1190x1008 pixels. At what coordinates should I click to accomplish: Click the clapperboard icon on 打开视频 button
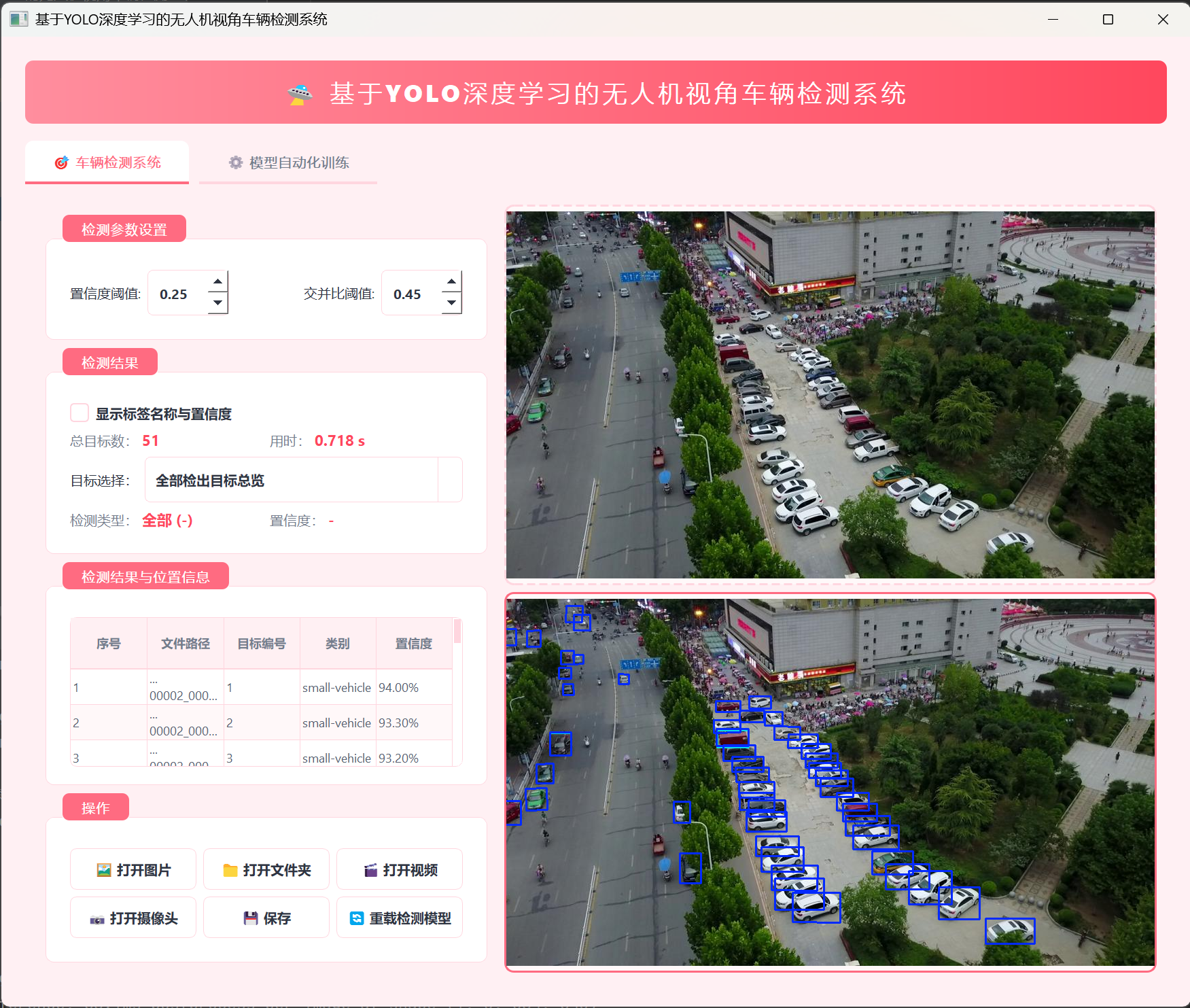click(x=370, y=870)
